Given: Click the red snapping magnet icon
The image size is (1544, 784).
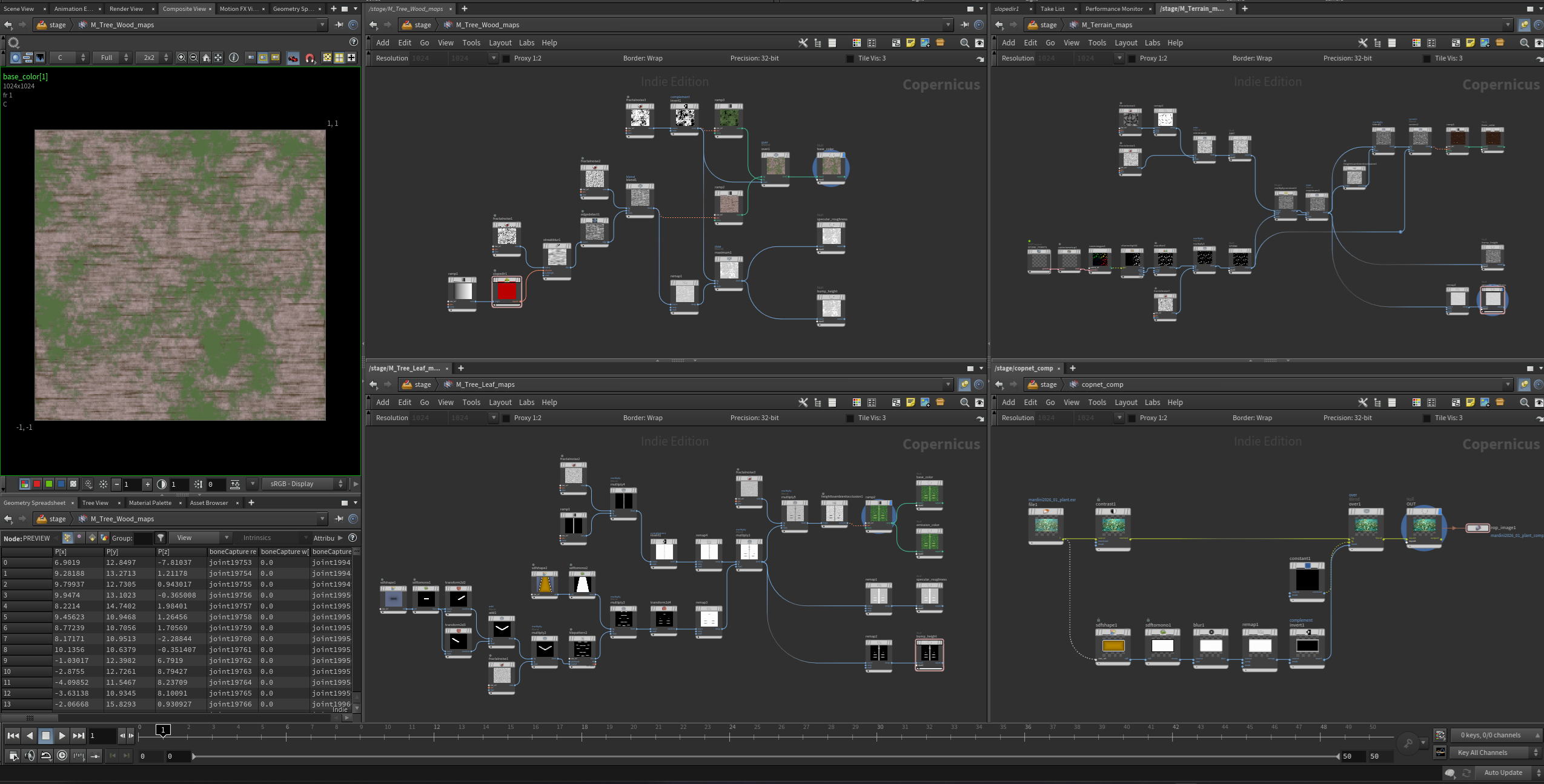Looking at the screenshot, I should point(310,58).
